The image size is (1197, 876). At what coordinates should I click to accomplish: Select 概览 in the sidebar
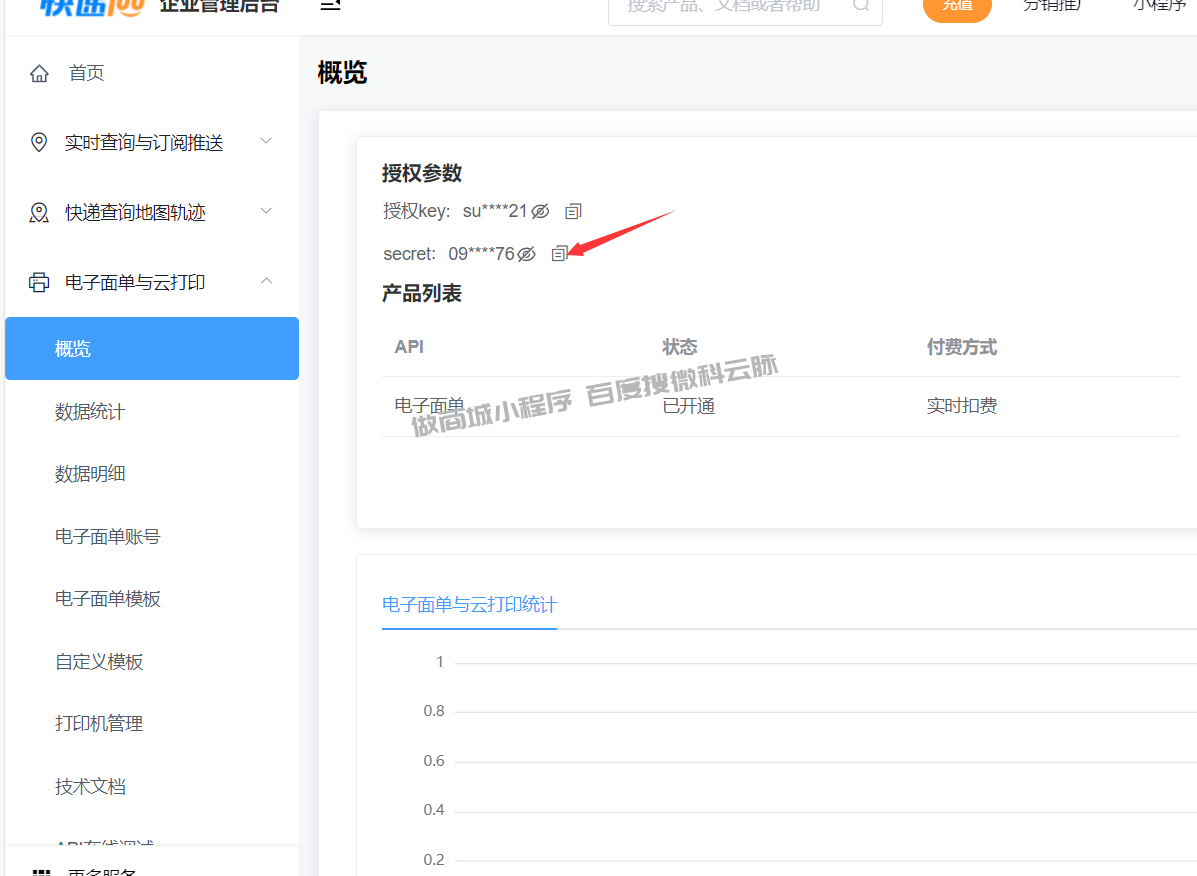click(152, 349)
